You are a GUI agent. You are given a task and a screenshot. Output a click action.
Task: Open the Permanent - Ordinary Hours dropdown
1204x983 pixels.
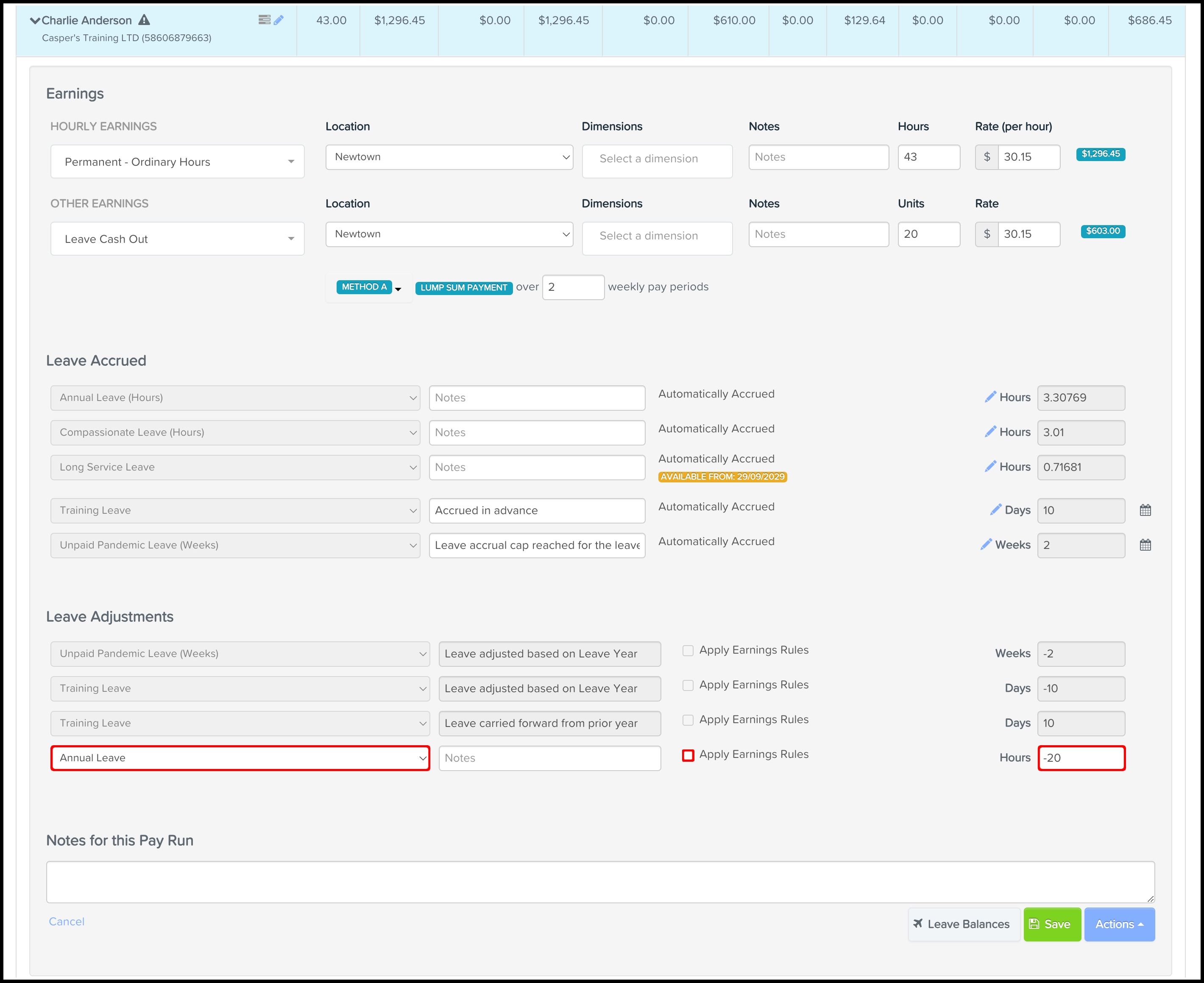tap(177, 162)
